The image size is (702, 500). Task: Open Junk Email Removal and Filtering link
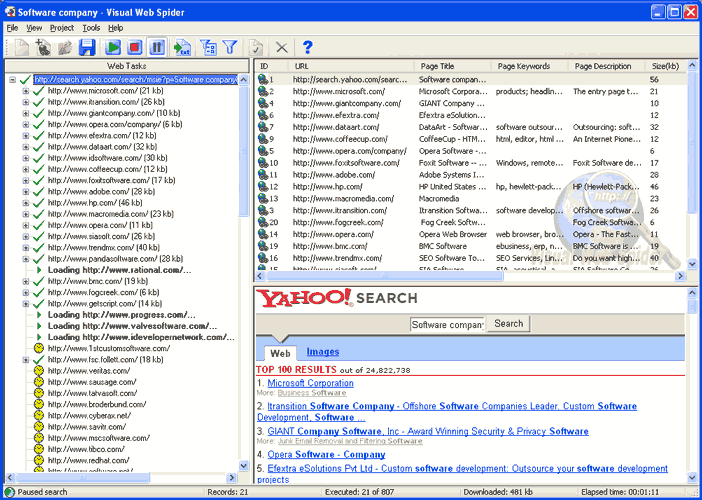tap(350, 441)
